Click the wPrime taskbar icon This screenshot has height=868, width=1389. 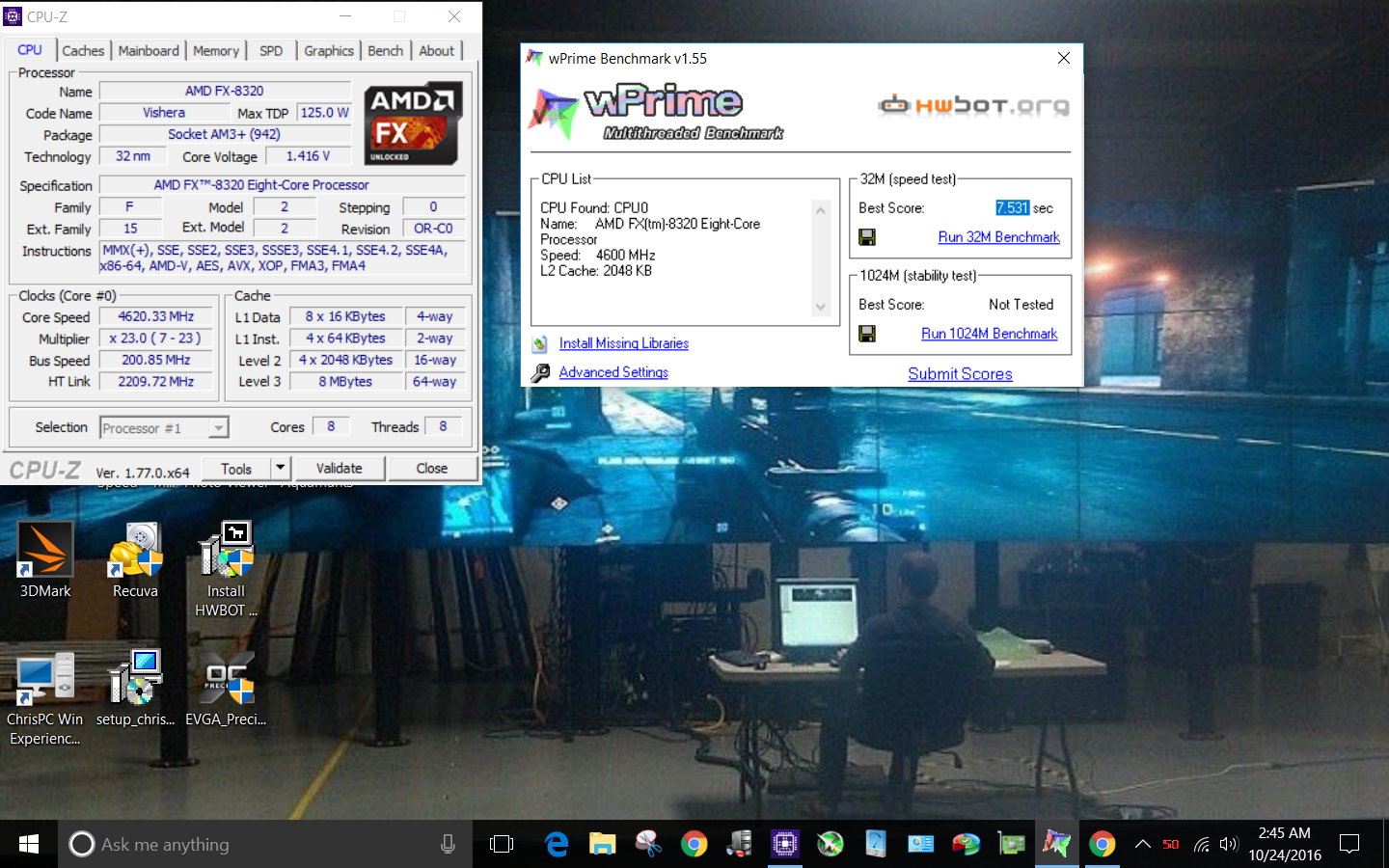(1056, 844)
